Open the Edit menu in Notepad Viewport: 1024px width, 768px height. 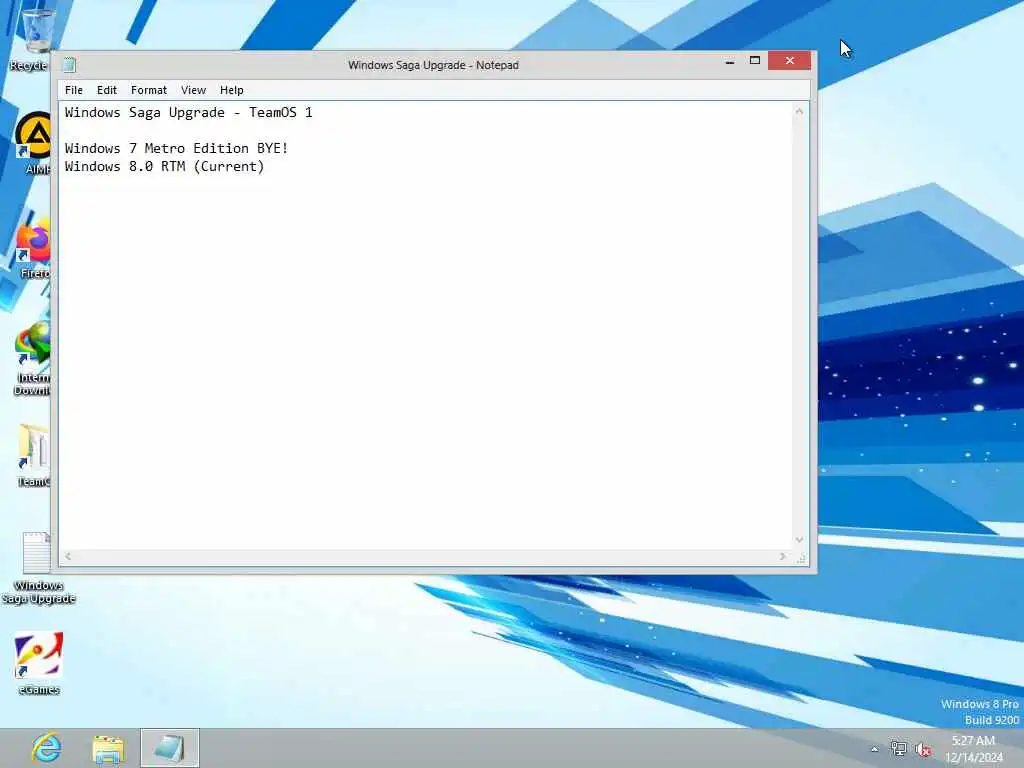click(106, 90)
